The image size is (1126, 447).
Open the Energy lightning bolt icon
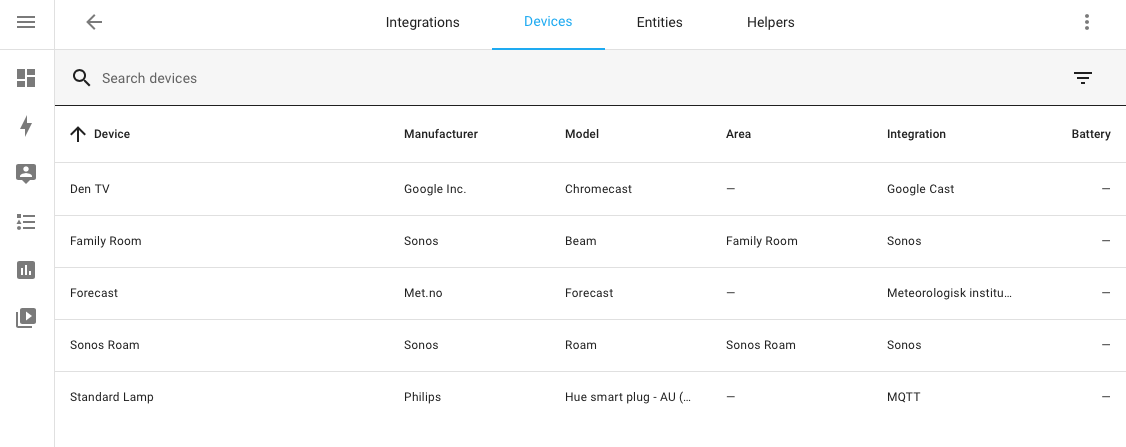pos(26,126)
